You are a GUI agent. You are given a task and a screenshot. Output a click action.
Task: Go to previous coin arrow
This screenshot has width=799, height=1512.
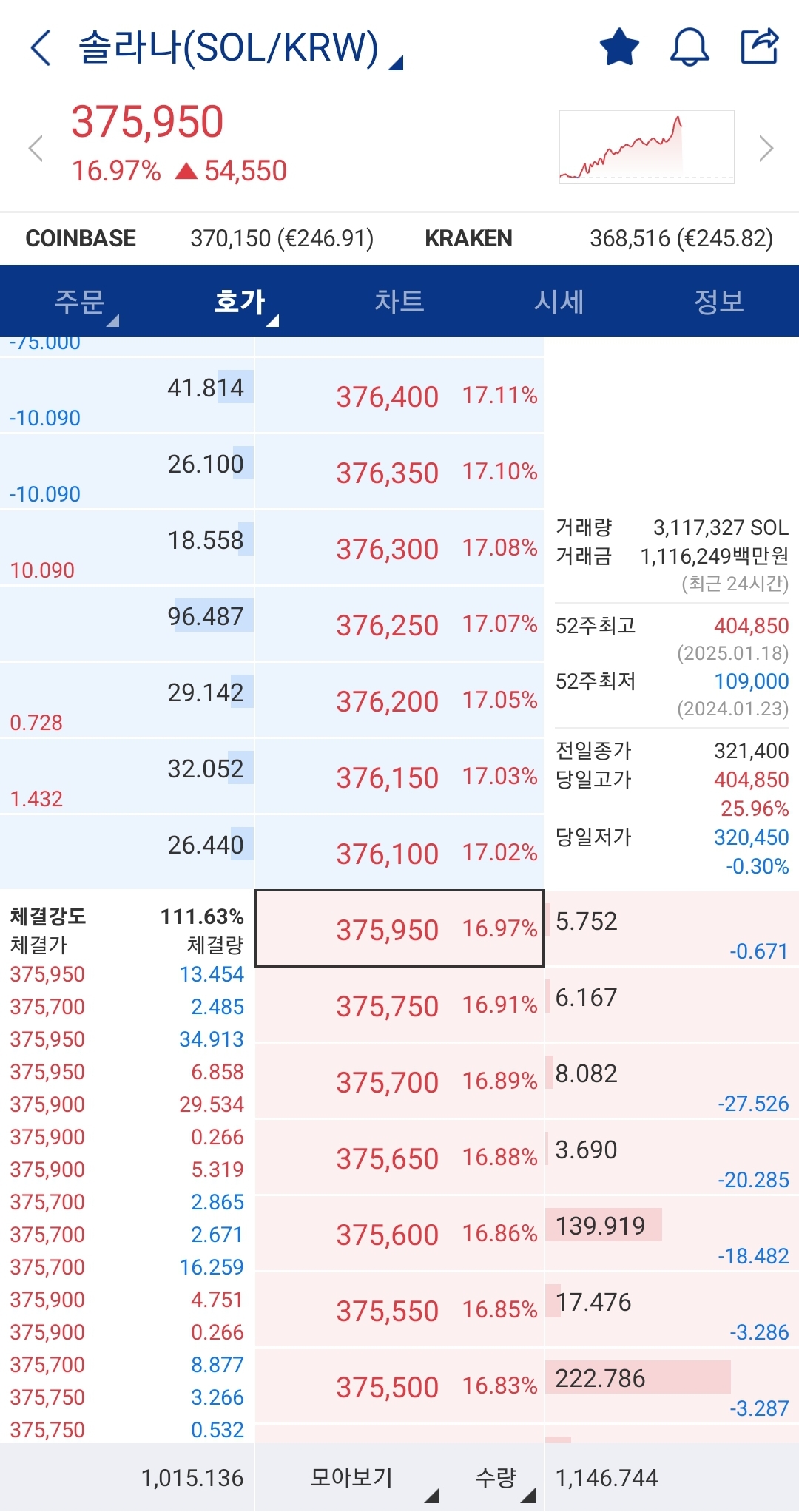(x=36, y=148)
